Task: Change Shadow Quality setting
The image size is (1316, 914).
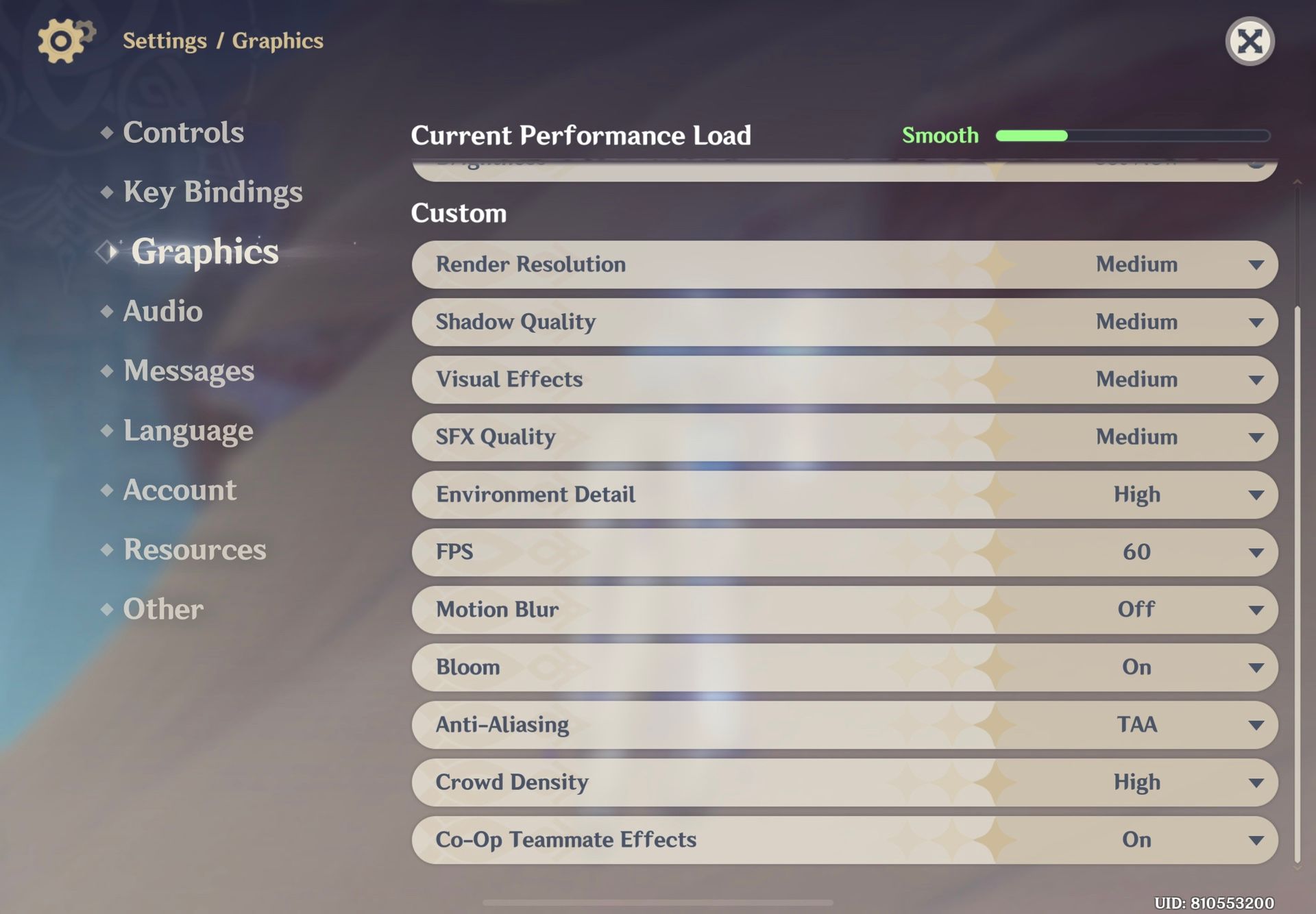Action: 1258,322
